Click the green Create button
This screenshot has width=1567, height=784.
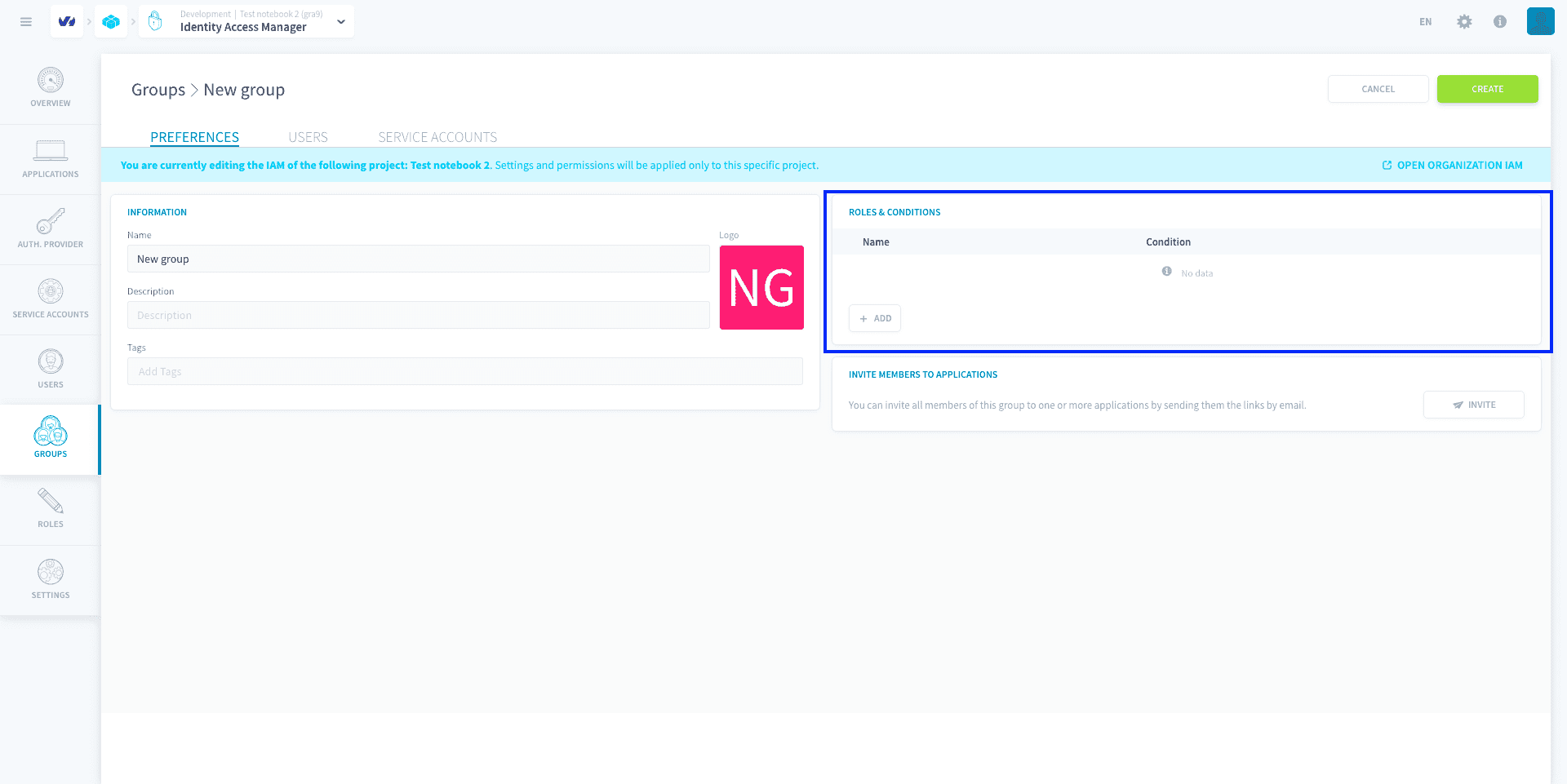coord(1487,89)
